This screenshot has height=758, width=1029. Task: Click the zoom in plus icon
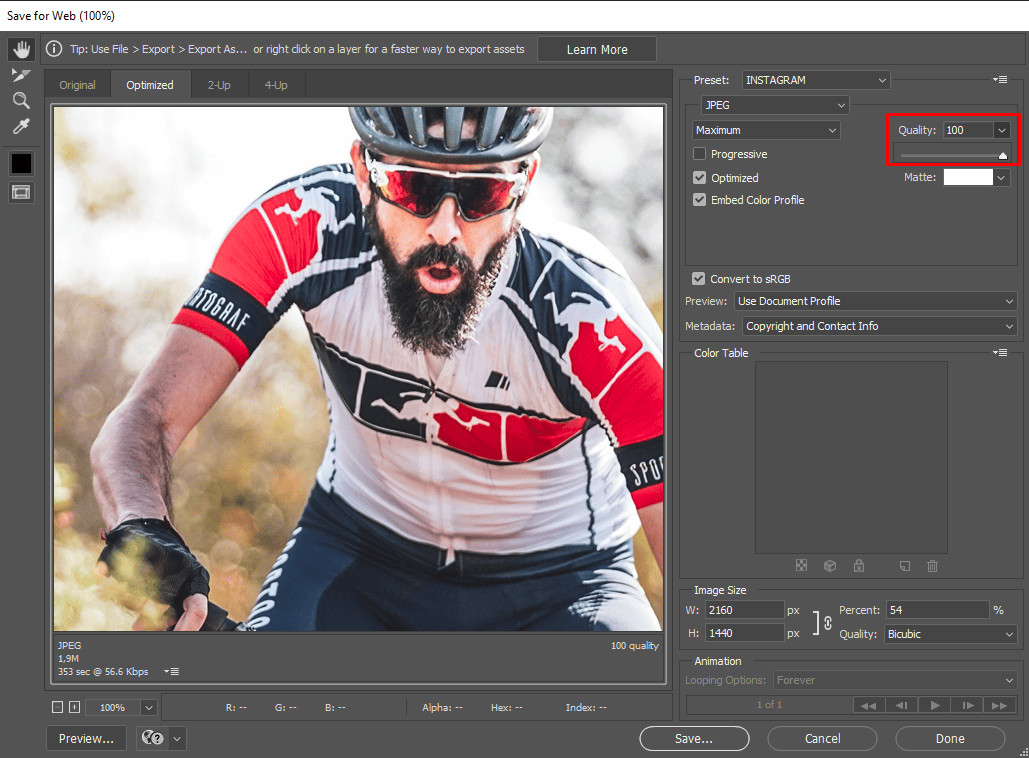pyautogui.click(x=74, y=708)
